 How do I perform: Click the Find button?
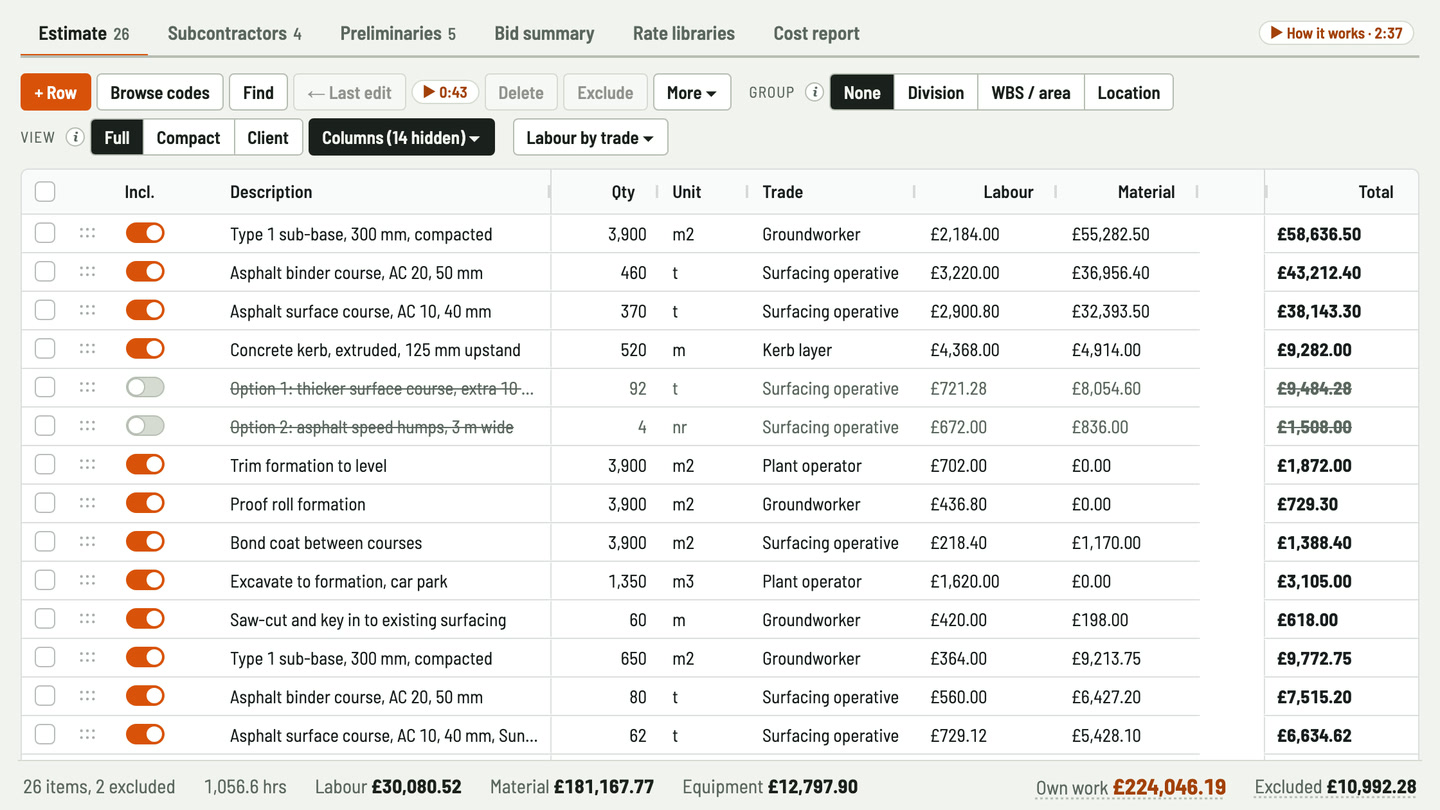(x=258, y=92)
